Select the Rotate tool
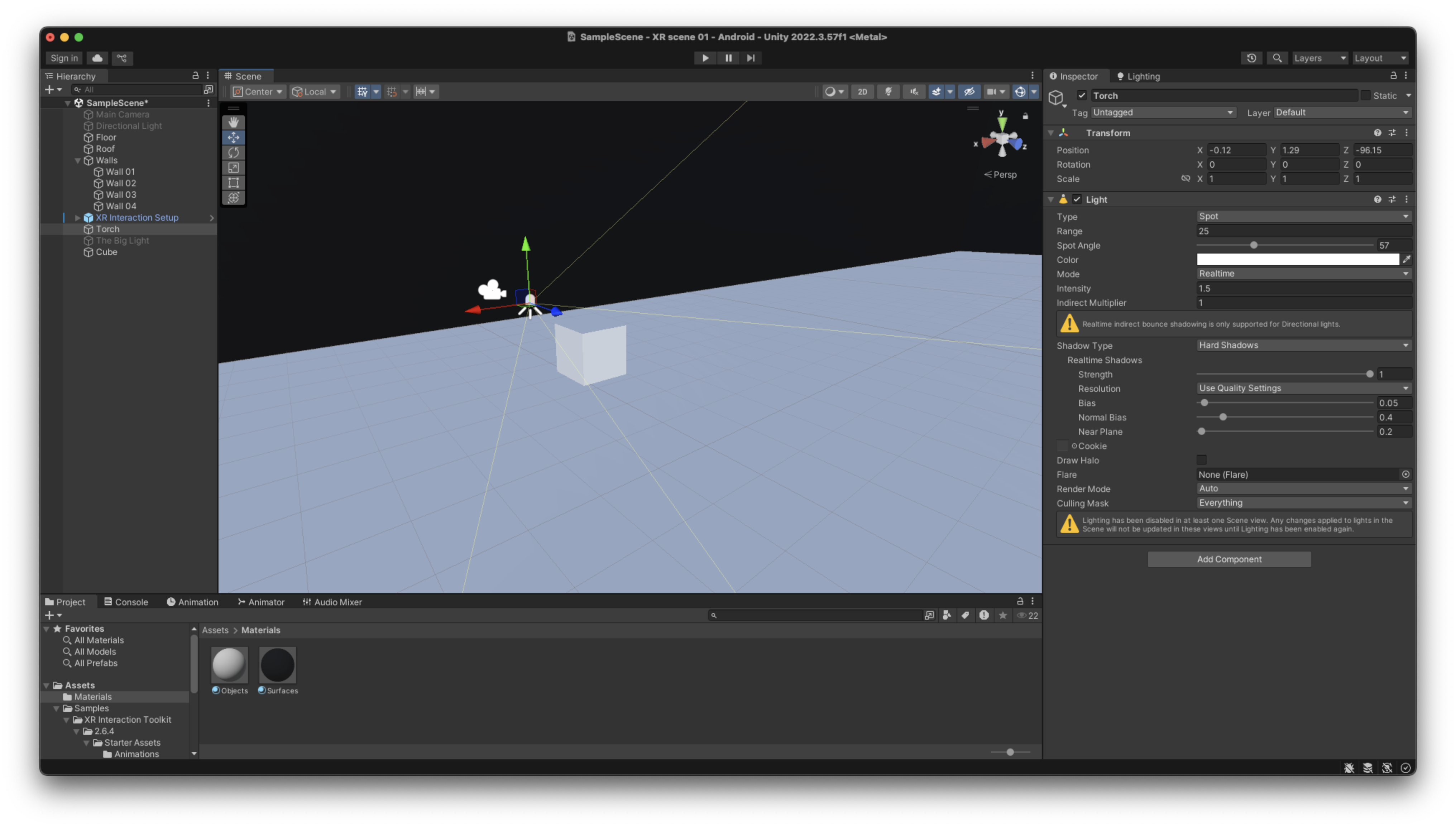This screenshot has height=828, width=1456. (x=233, y=153)
